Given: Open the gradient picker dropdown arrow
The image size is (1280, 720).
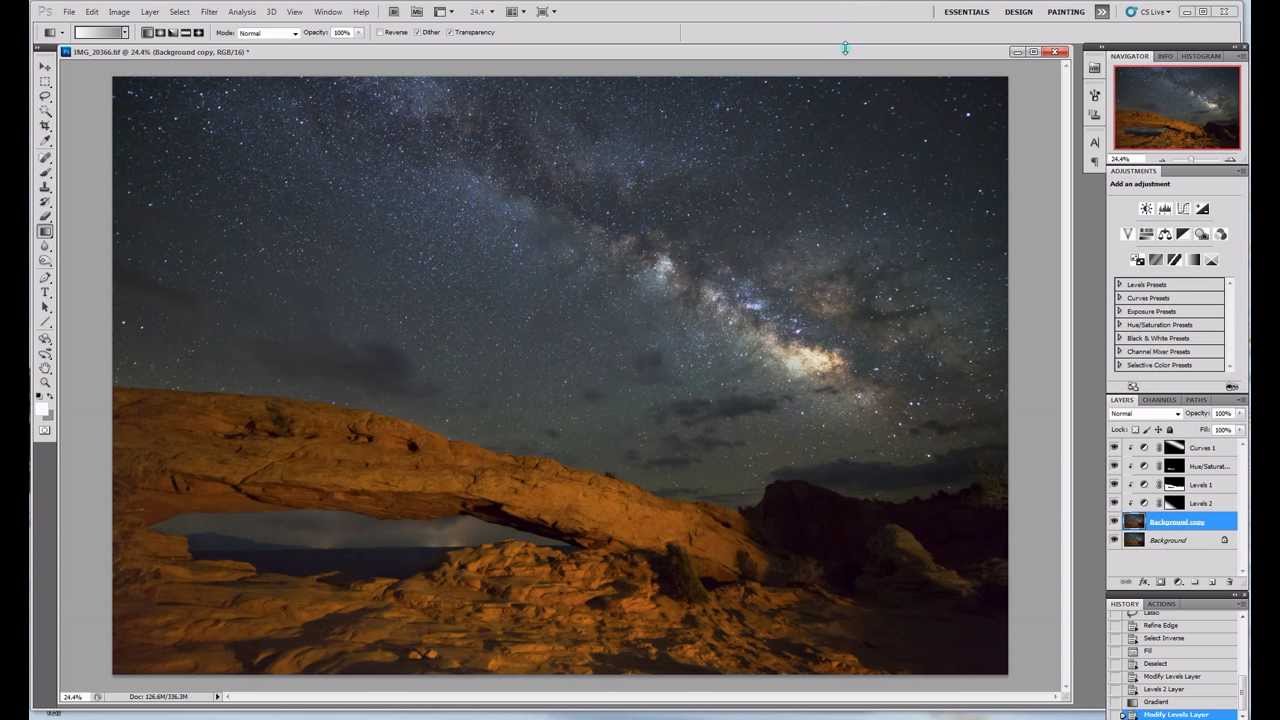Looking at the screenshot, I should [x=125, y=33].
